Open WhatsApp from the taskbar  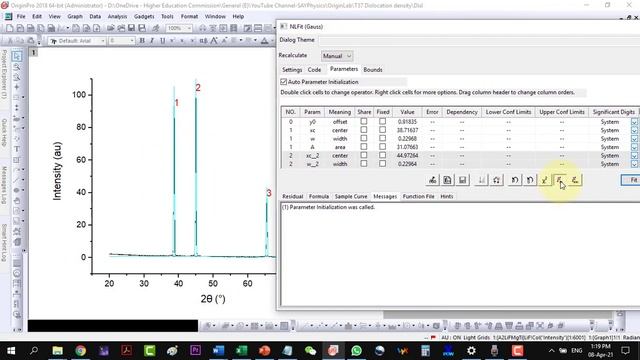click(356, 351)
